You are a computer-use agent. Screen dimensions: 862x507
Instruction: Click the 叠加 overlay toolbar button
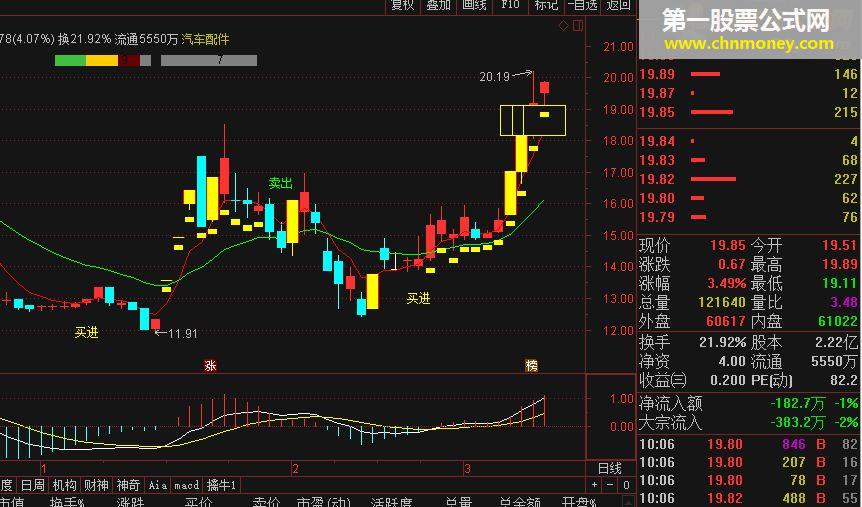(x=438, y=5)
